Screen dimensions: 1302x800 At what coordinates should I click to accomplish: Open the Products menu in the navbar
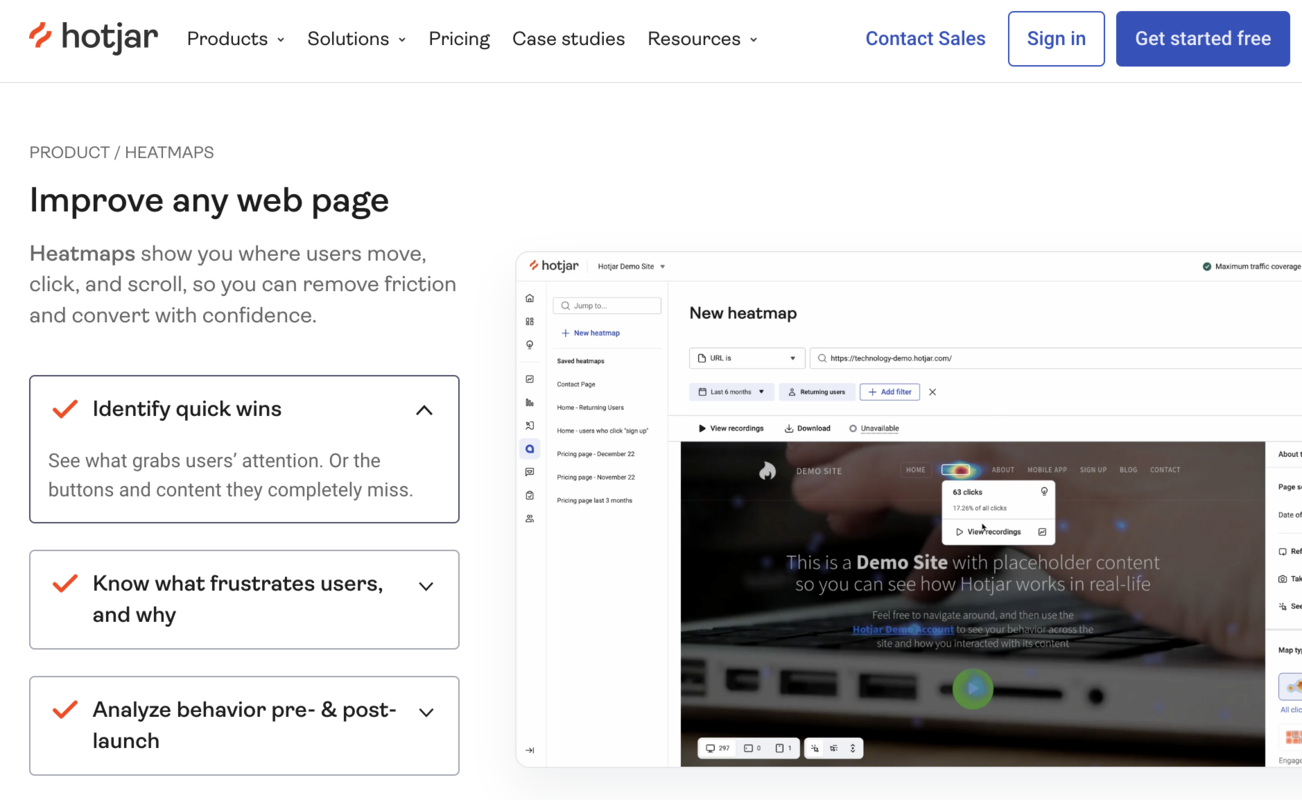[235, 38]
